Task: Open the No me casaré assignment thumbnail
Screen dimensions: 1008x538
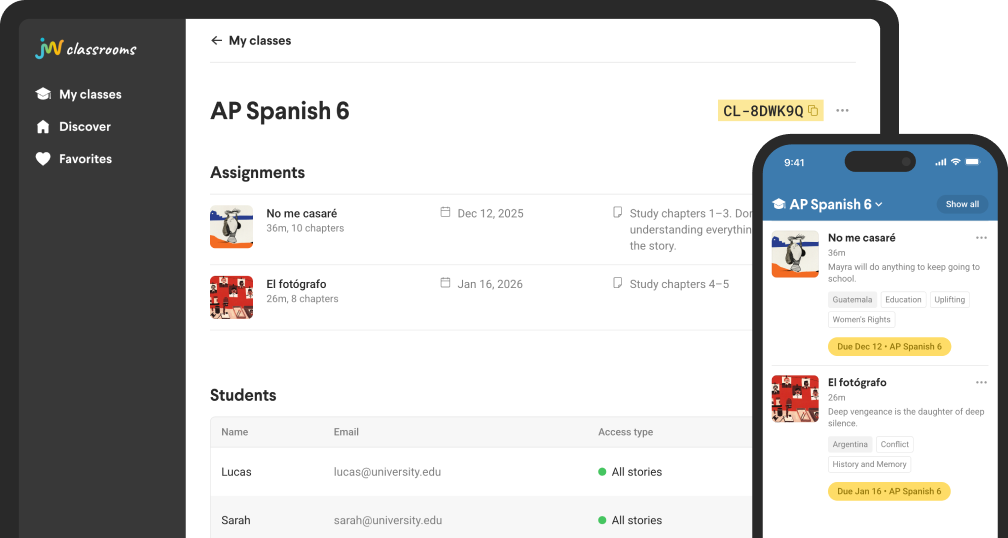Action: pyautogui.click(x=231, y=227)
